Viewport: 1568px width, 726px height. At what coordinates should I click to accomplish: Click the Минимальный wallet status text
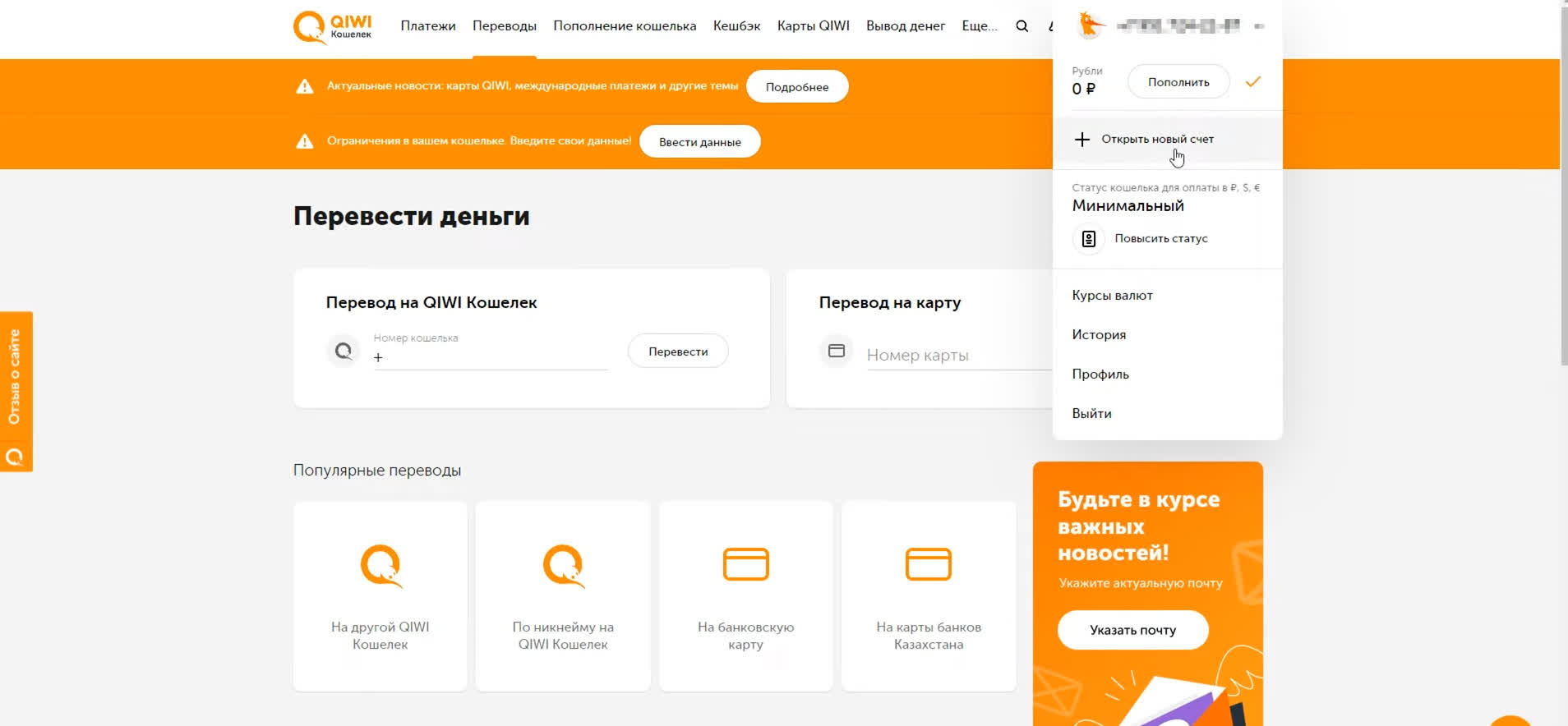click(1128, 206)
